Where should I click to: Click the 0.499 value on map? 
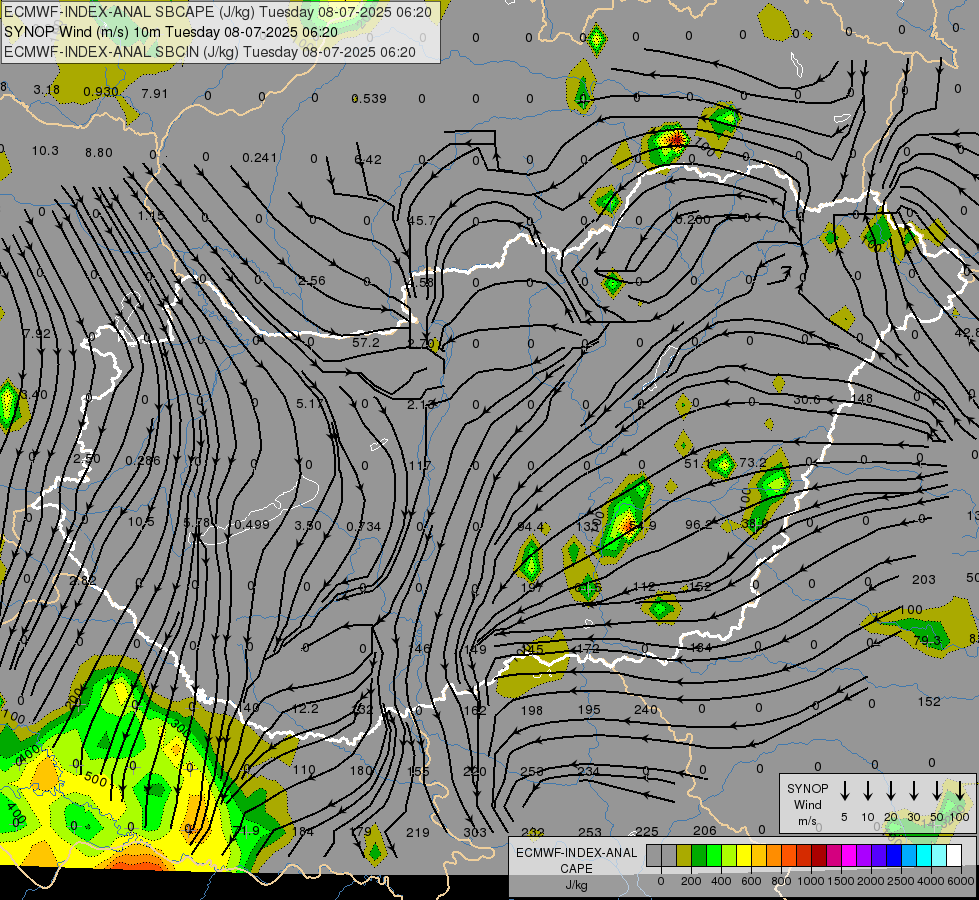click(252, 524)
